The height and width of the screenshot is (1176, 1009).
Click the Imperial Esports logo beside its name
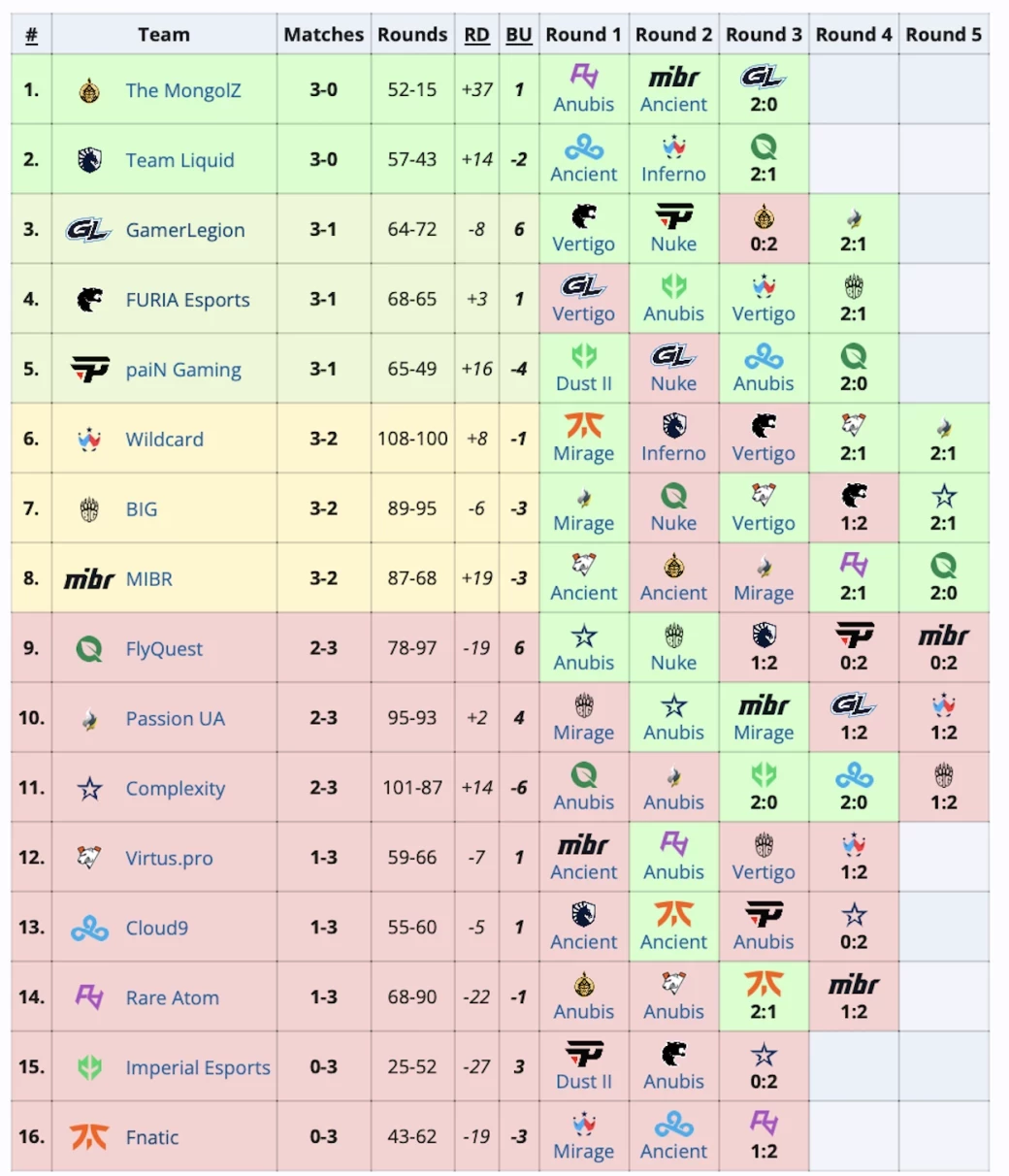[89, 1067]
